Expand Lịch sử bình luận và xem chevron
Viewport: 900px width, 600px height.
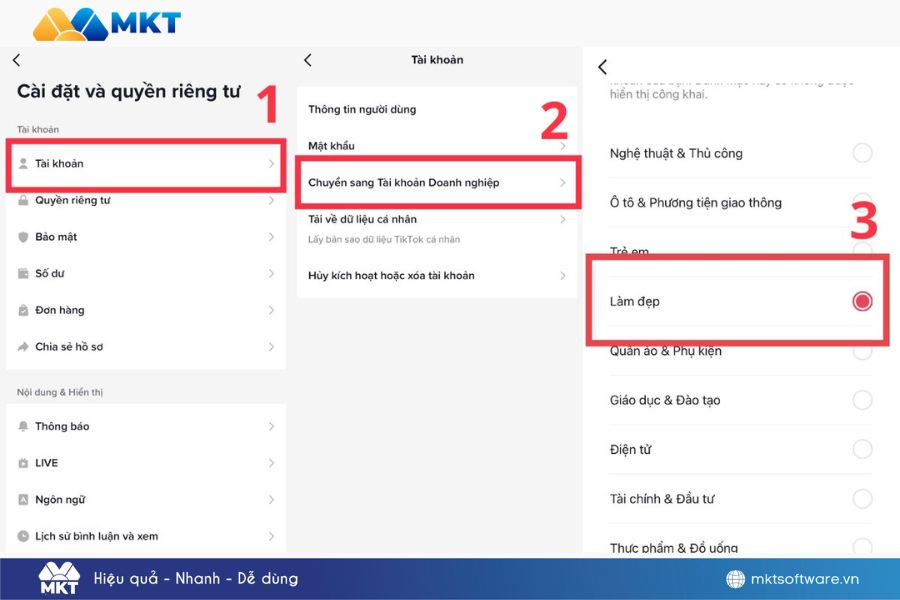click(x=271, y=536)
